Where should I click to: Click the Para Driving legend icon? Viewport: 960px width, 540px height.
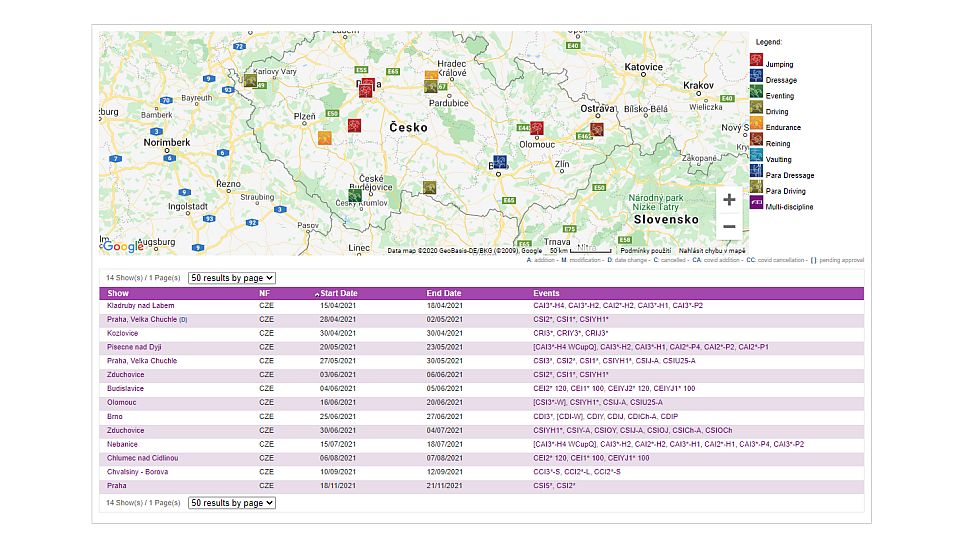[x=756, y=187]
